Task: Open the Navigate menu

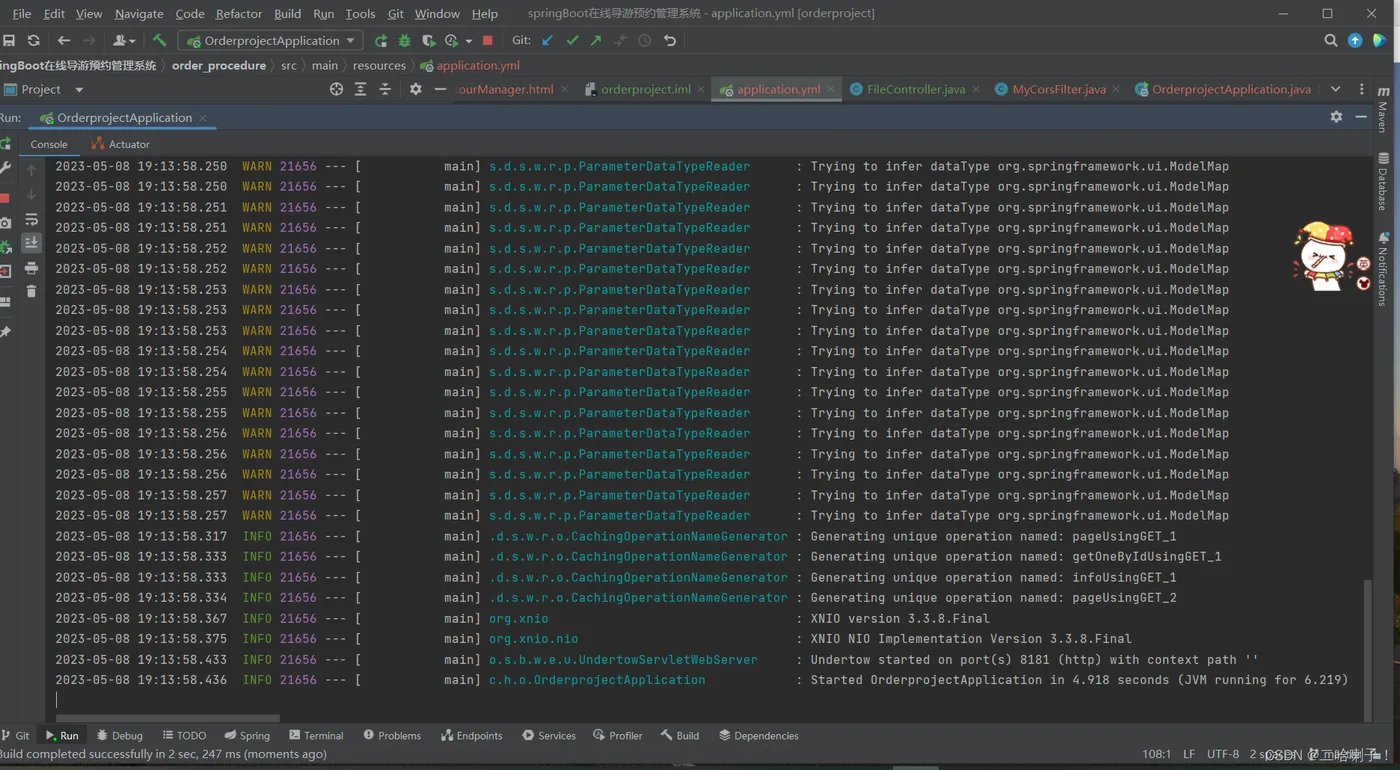Action: [139, 14]
